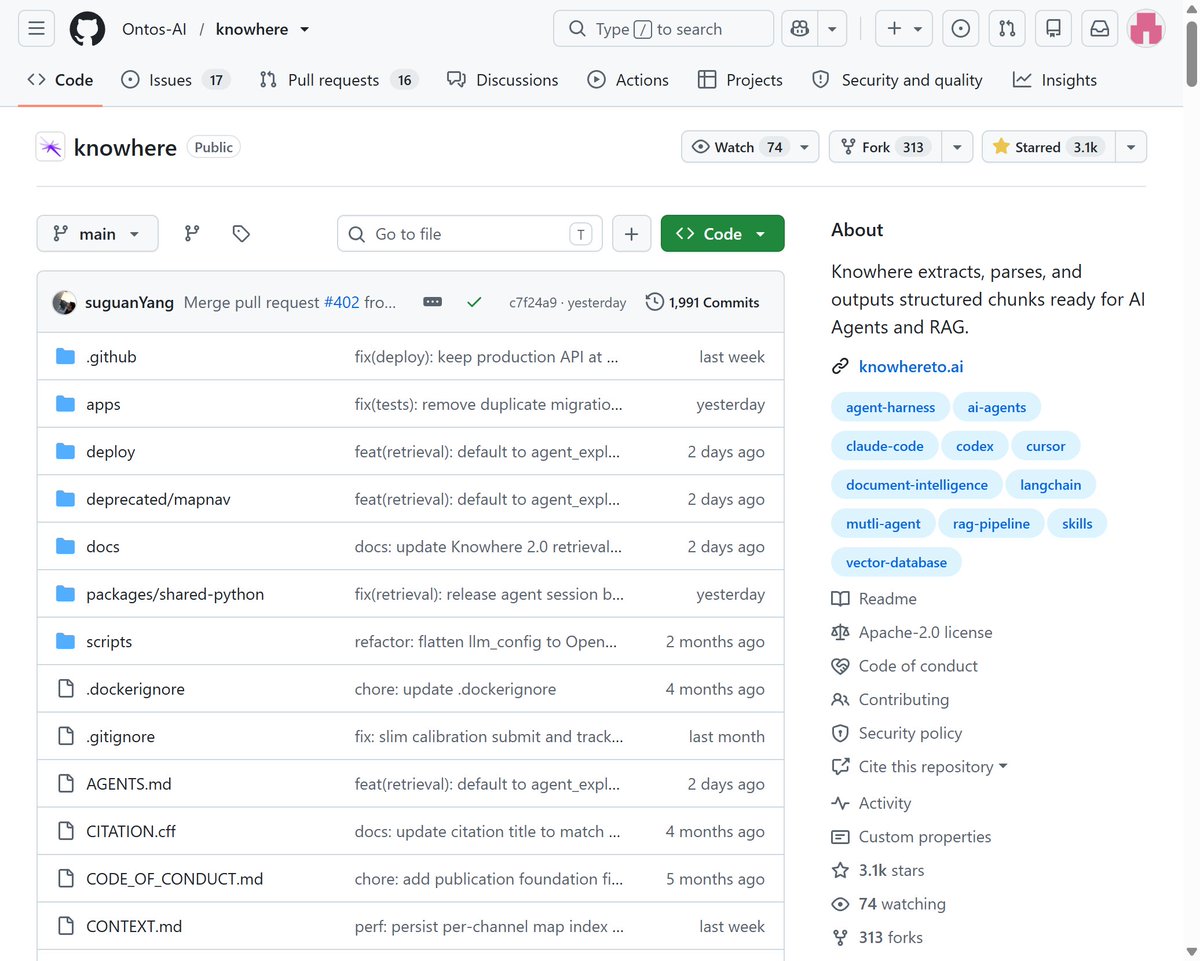
Task: Open the Insights tab
Action: tap(1055, 80)
